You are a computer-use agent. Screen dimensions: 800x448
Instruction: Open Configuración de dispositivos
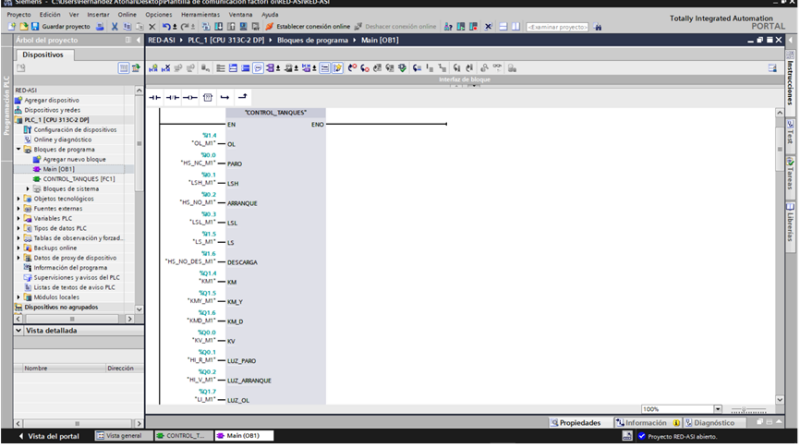(x=74, y=130)
